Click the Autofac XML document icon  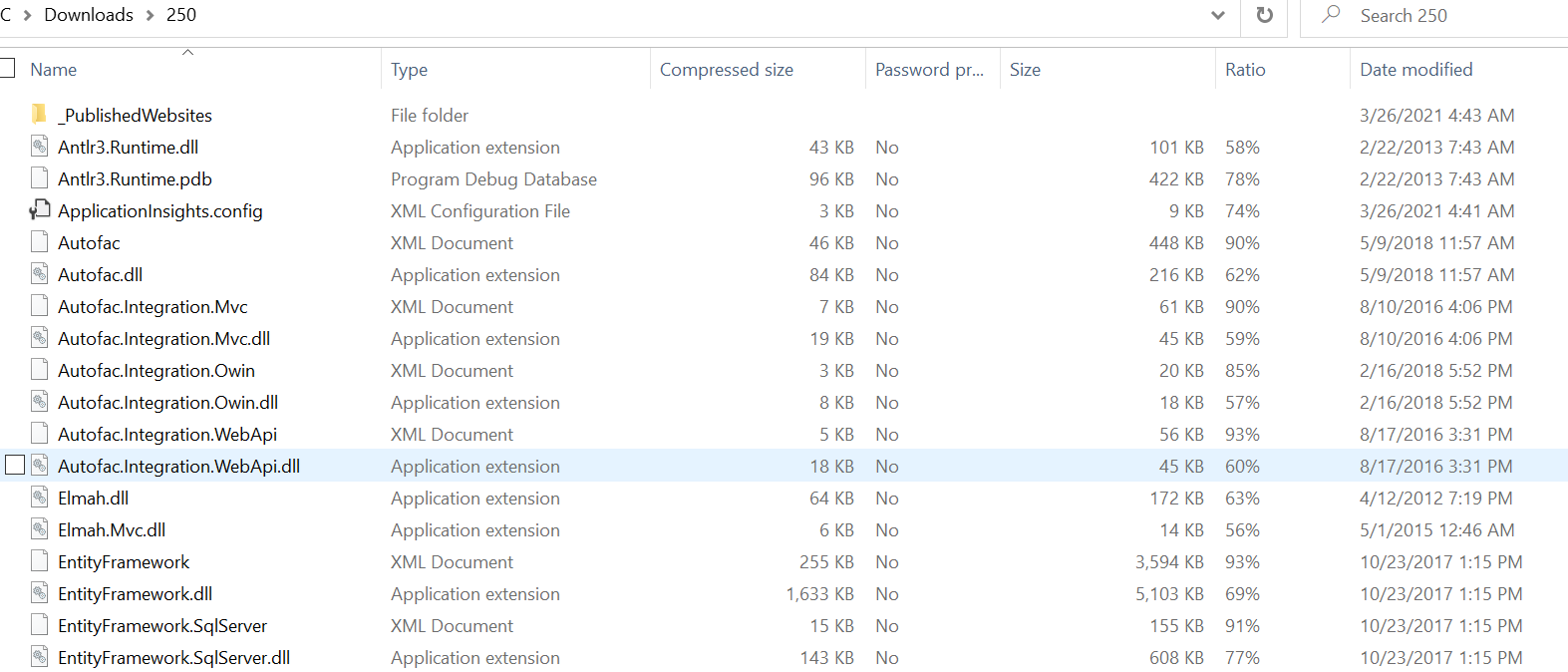(x=39, y=242)
